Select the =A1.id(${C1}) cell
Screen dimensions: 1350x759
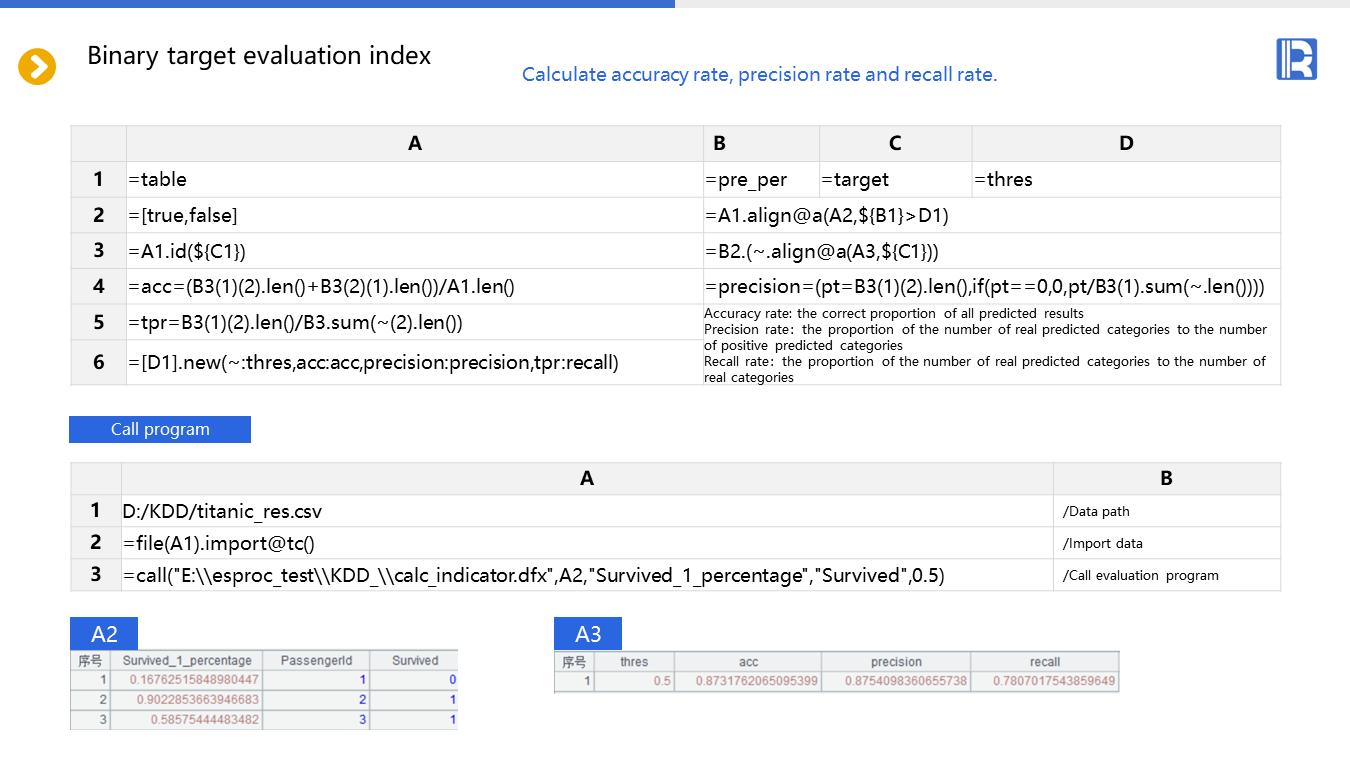414,251
